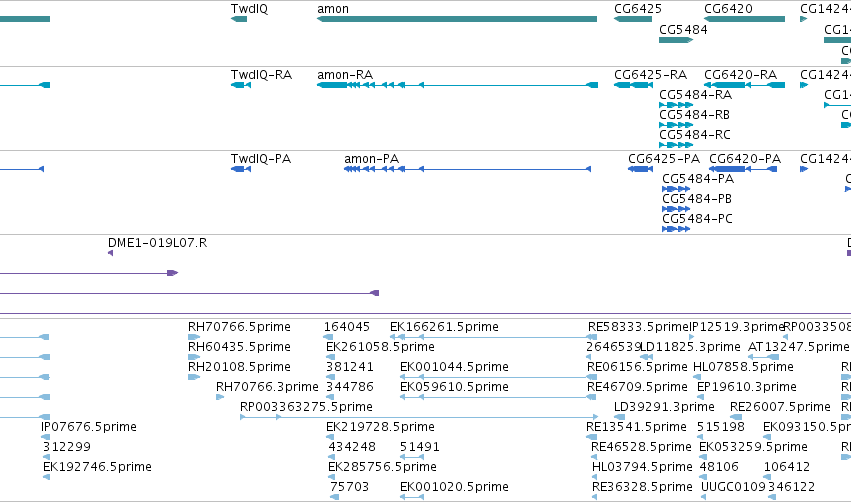The image size is (851, 502).
Task: Select the EK285756.5prime EST label
Action: (x=382, y=467)
